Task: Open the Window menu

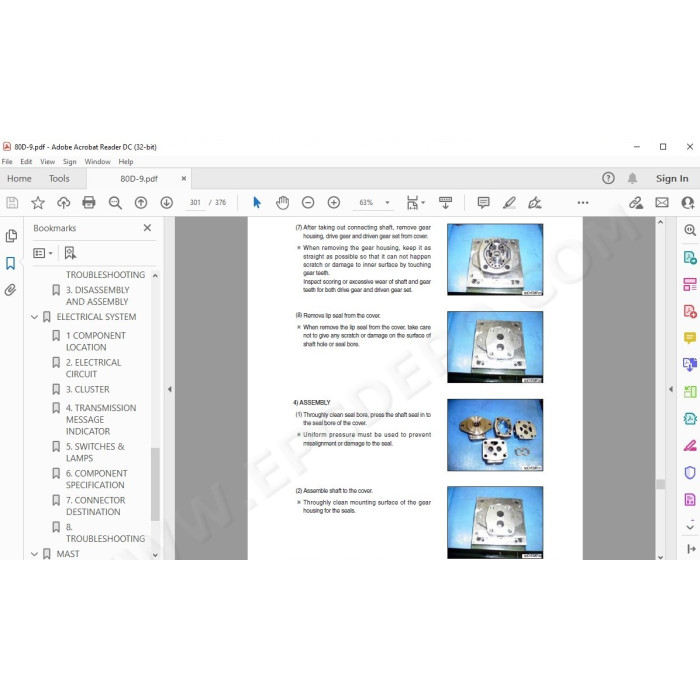Action: coord(97,162)
